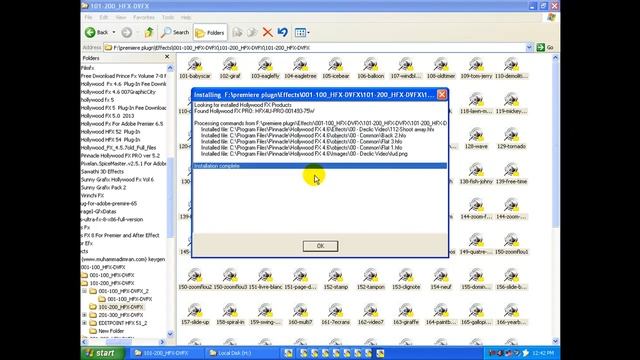Select the 163-giraffe file icon
640x360 pixels.
[406, 314]
